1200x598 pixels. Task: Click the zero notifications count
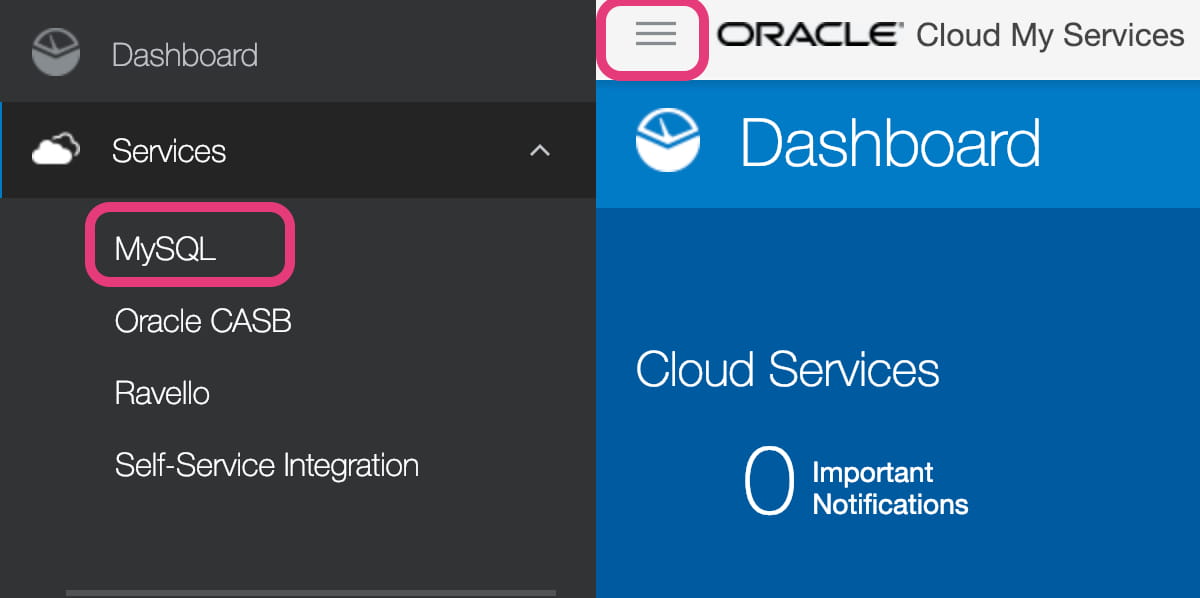769,482
